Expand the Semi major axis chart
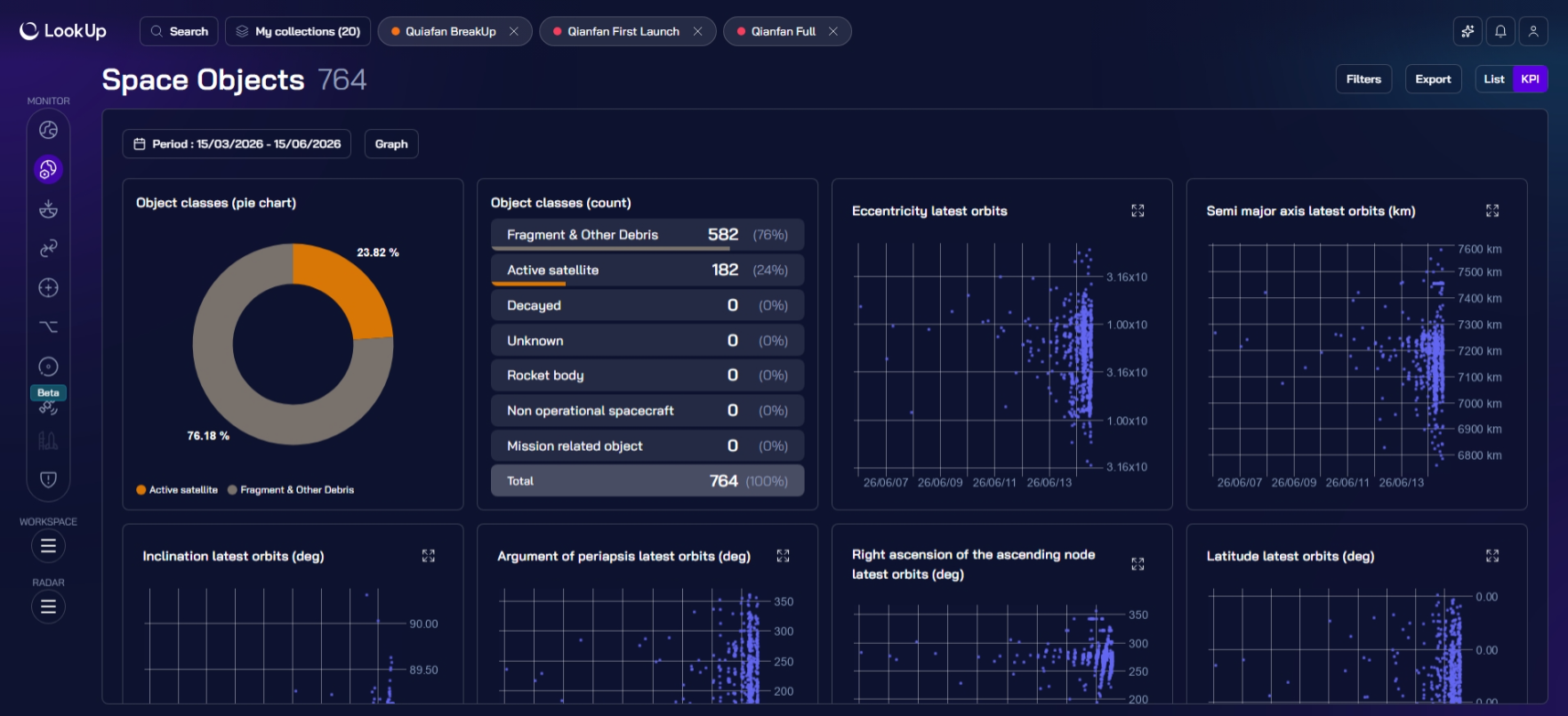 [1492, 211]
